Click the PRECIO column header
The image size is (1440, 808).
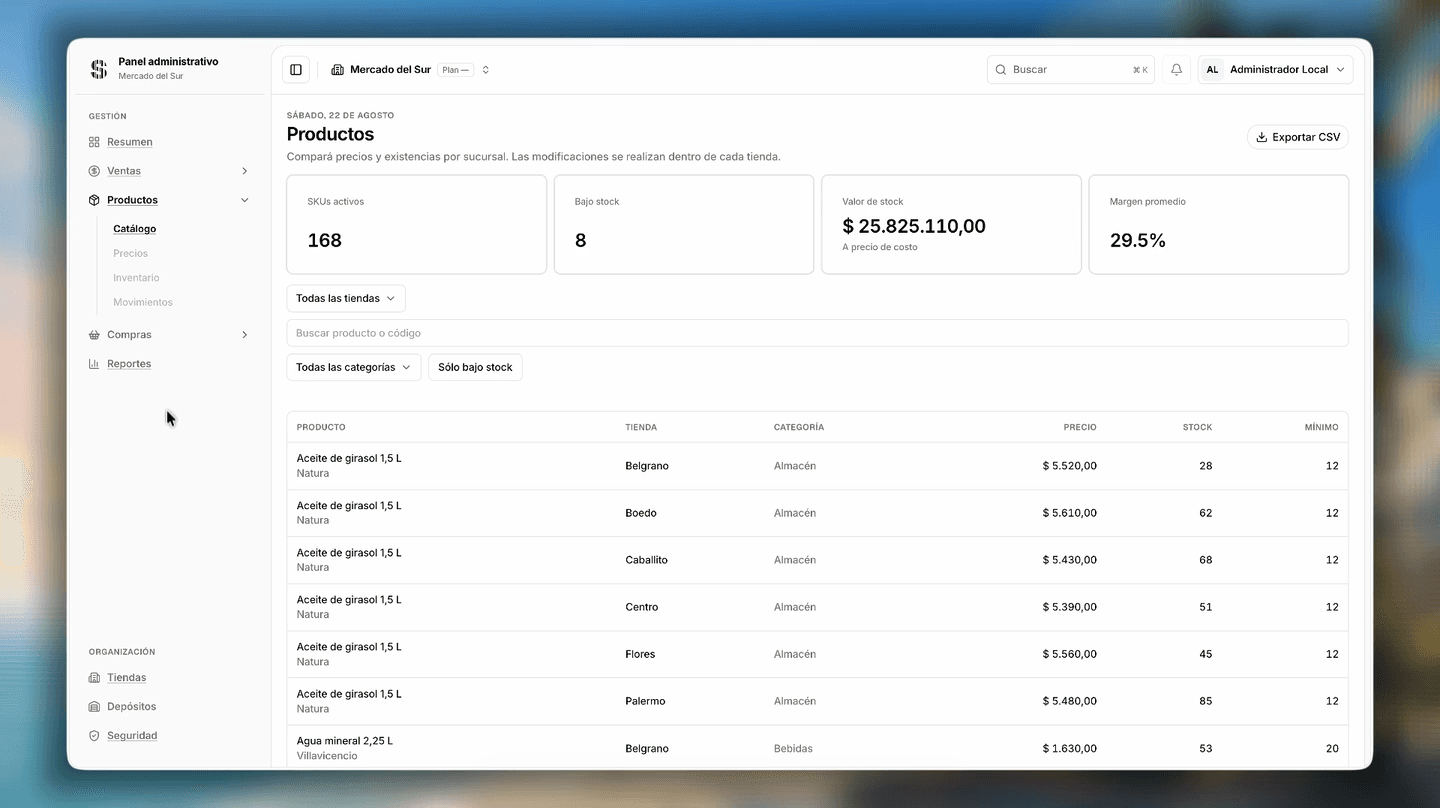click(x=1080, y=427)
